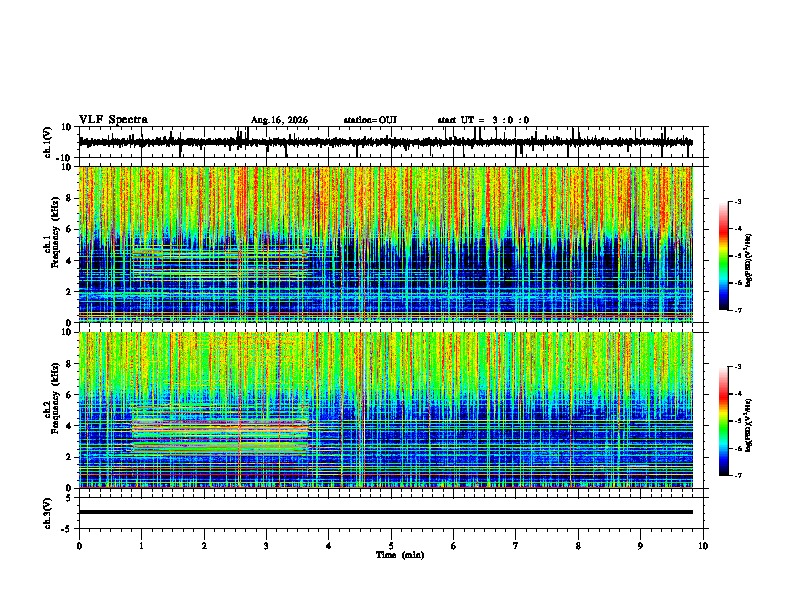The image size is (792, 612).
Task: Click the ch.1 PSD color scale bar
Action: tap(724, 256)
